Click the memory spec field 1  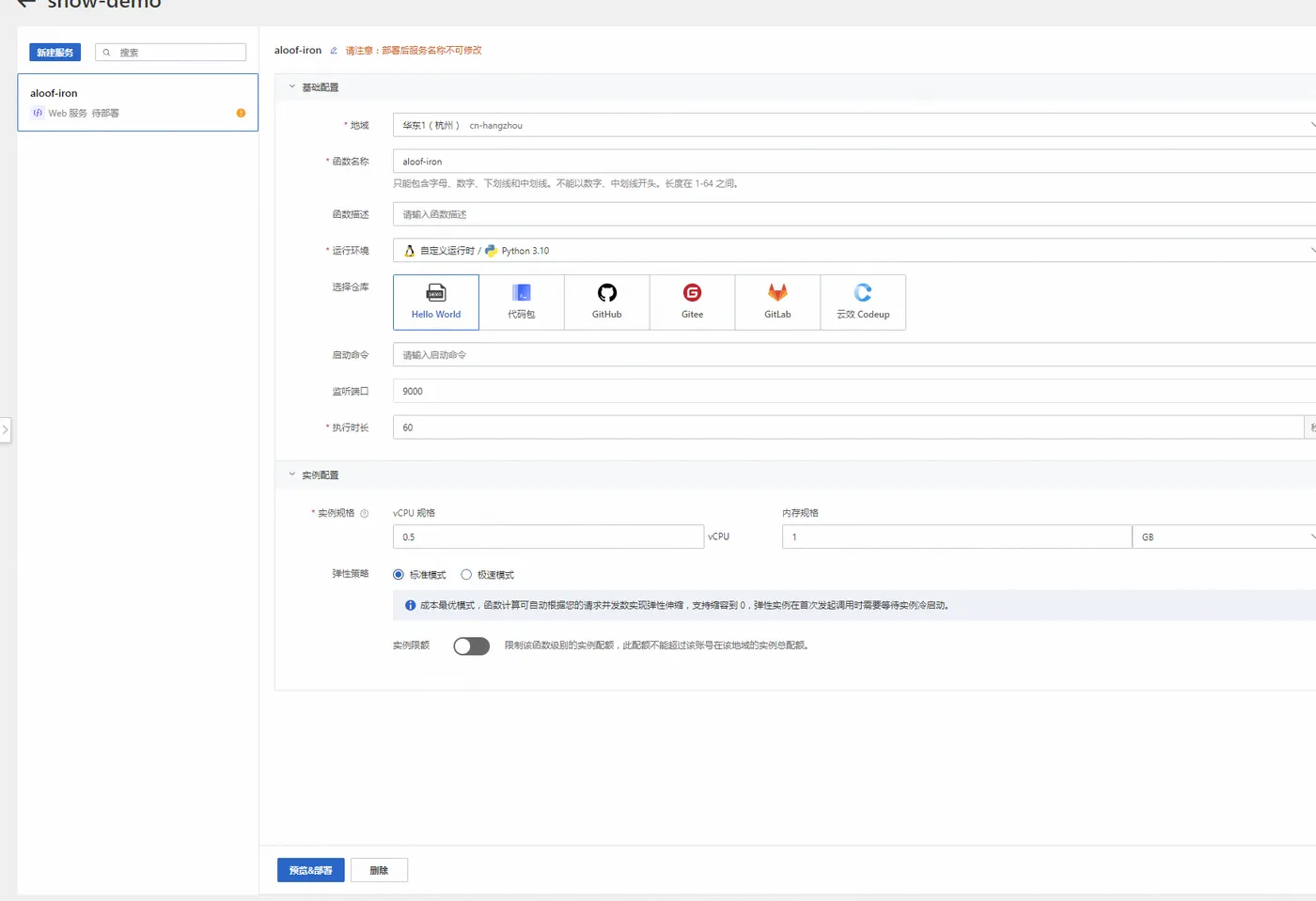[957, 536]
